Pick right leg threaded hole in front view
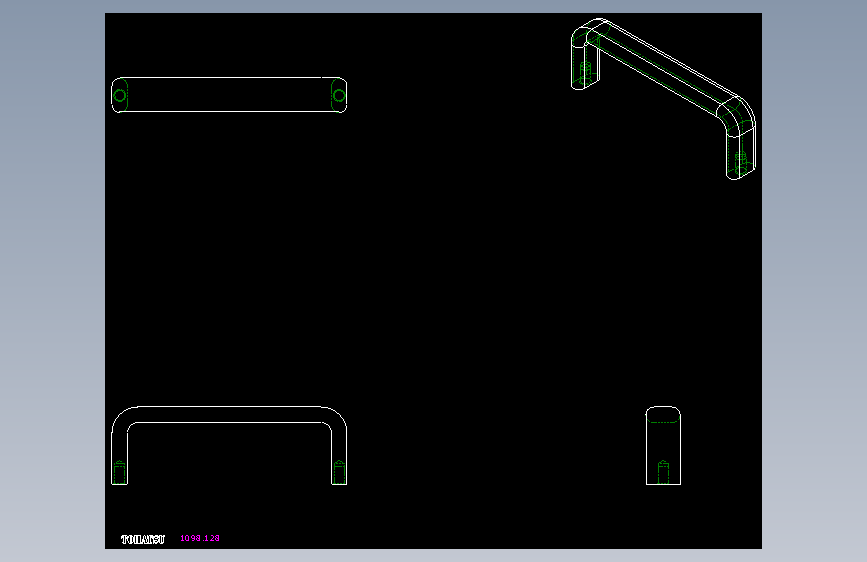 [339, 472]
